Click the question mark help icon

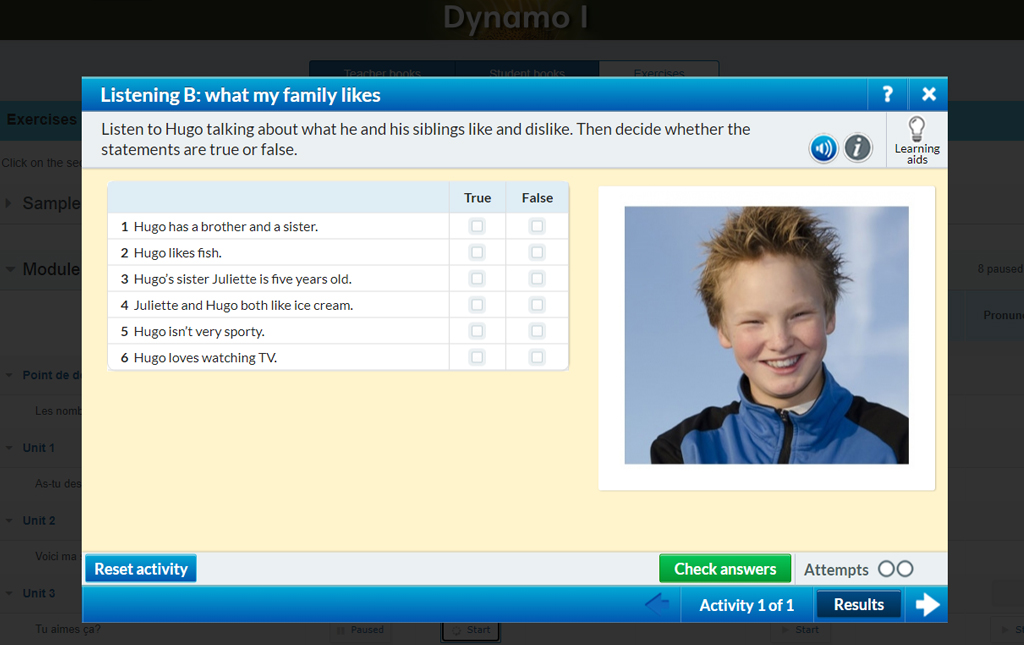click(887, 95)
